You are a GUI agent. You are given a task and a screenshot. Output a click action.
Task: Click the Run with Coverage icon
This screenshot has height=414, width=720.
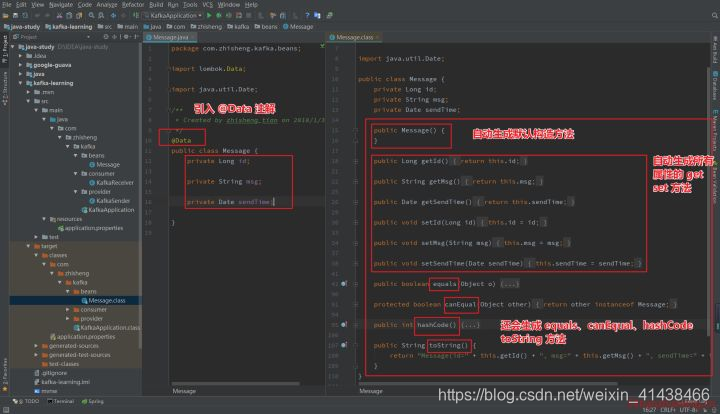(x=228, y=15)
